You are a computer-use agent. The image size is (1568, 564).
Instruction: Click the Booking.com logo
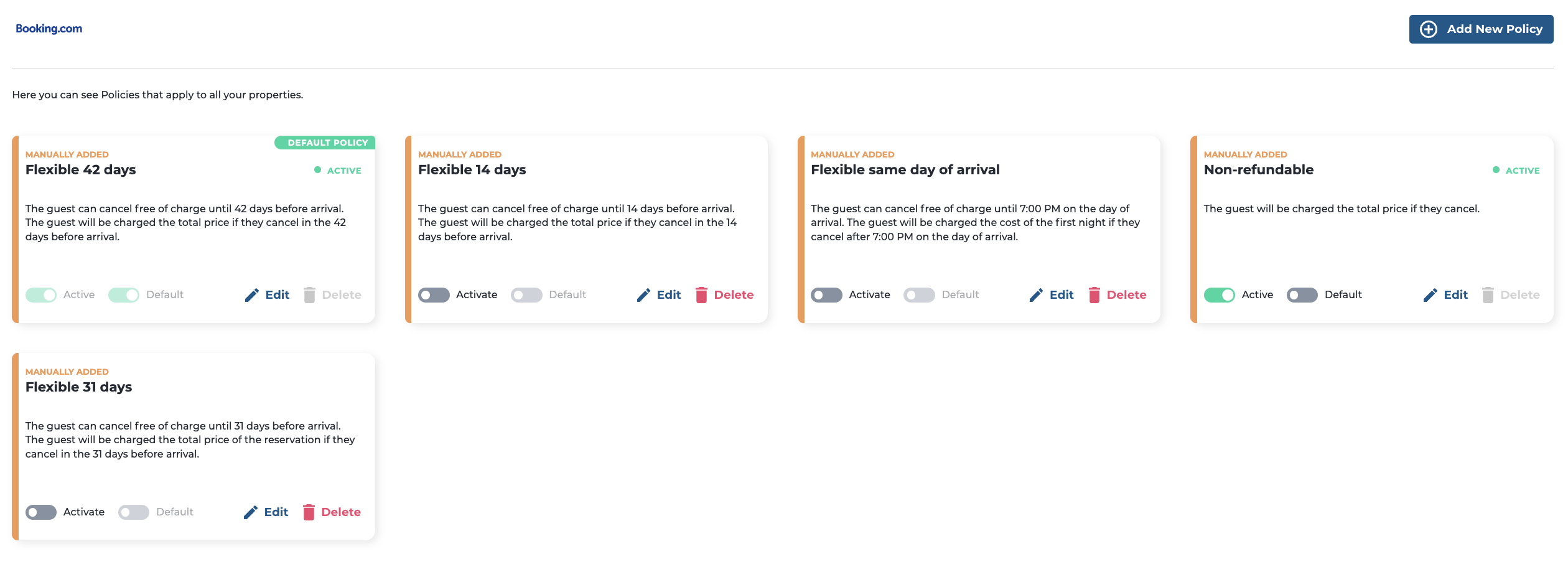pos(49,29)
